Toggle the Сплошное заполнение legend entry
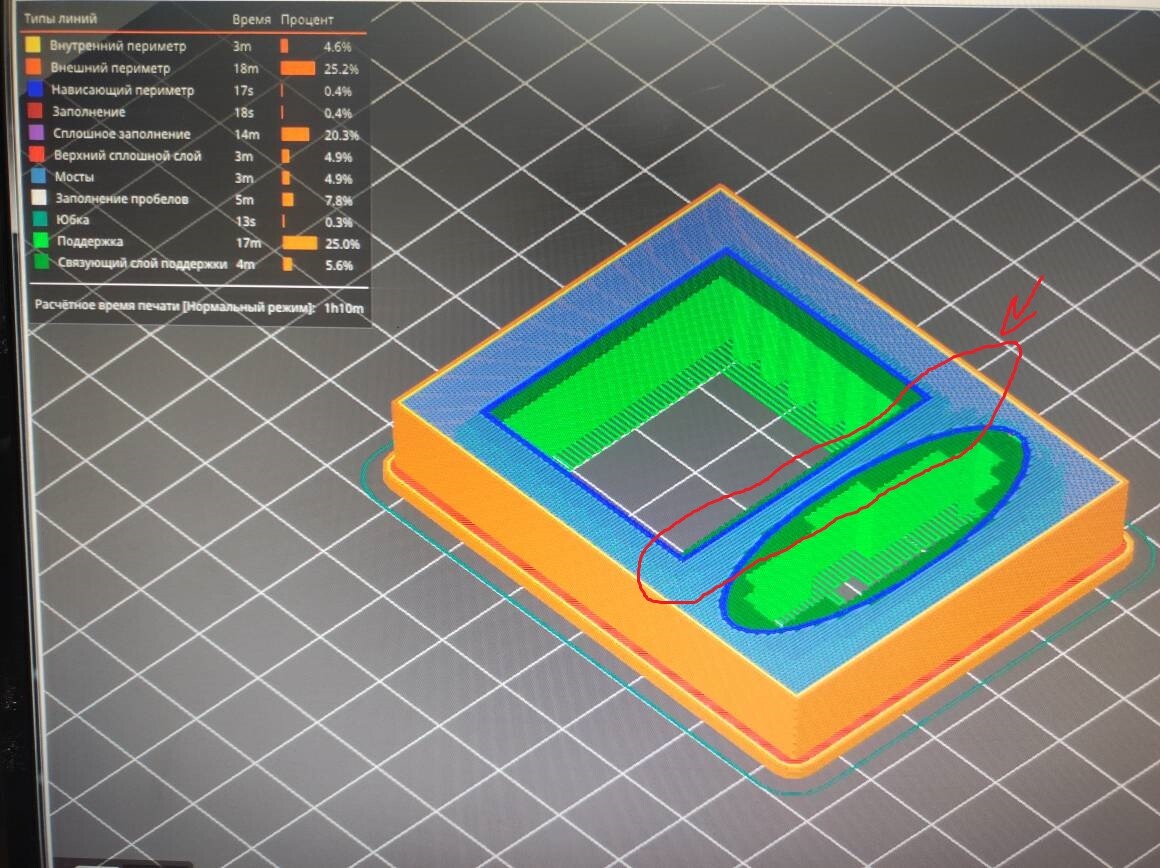 tap(122, 134)
